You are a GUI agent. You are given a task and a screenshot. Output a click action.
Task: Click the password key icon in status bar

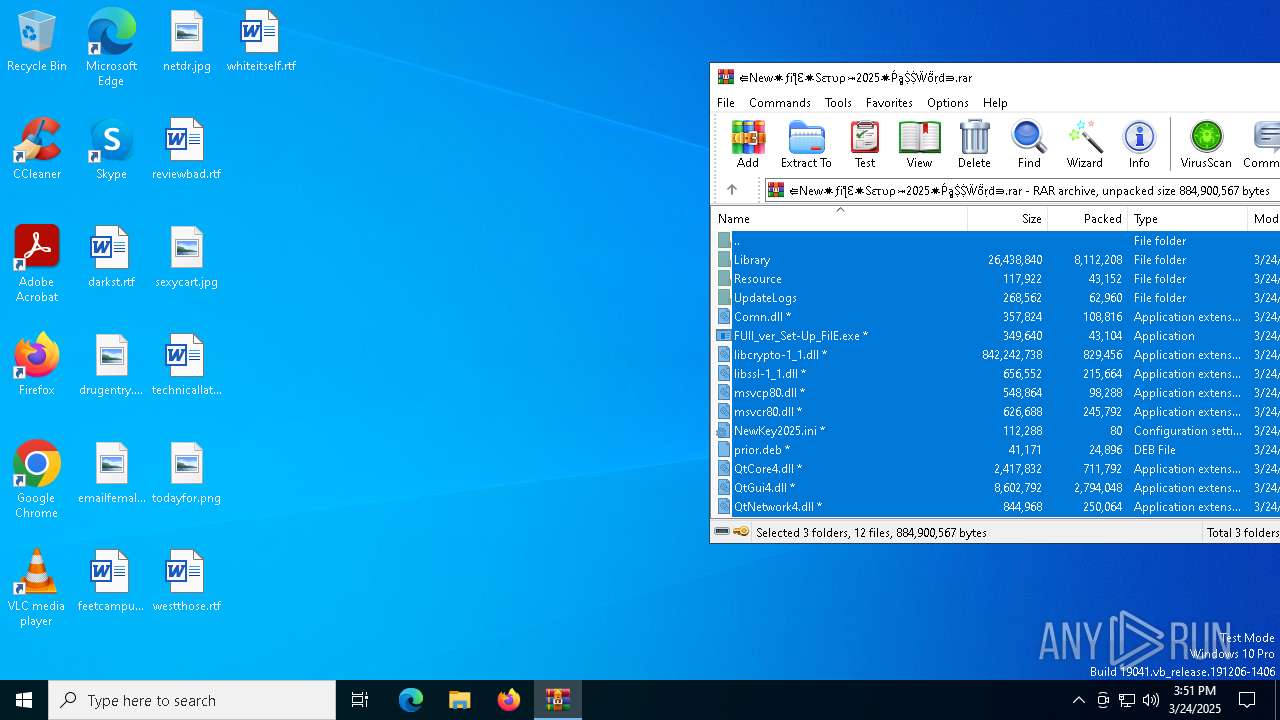click(741, 532)
